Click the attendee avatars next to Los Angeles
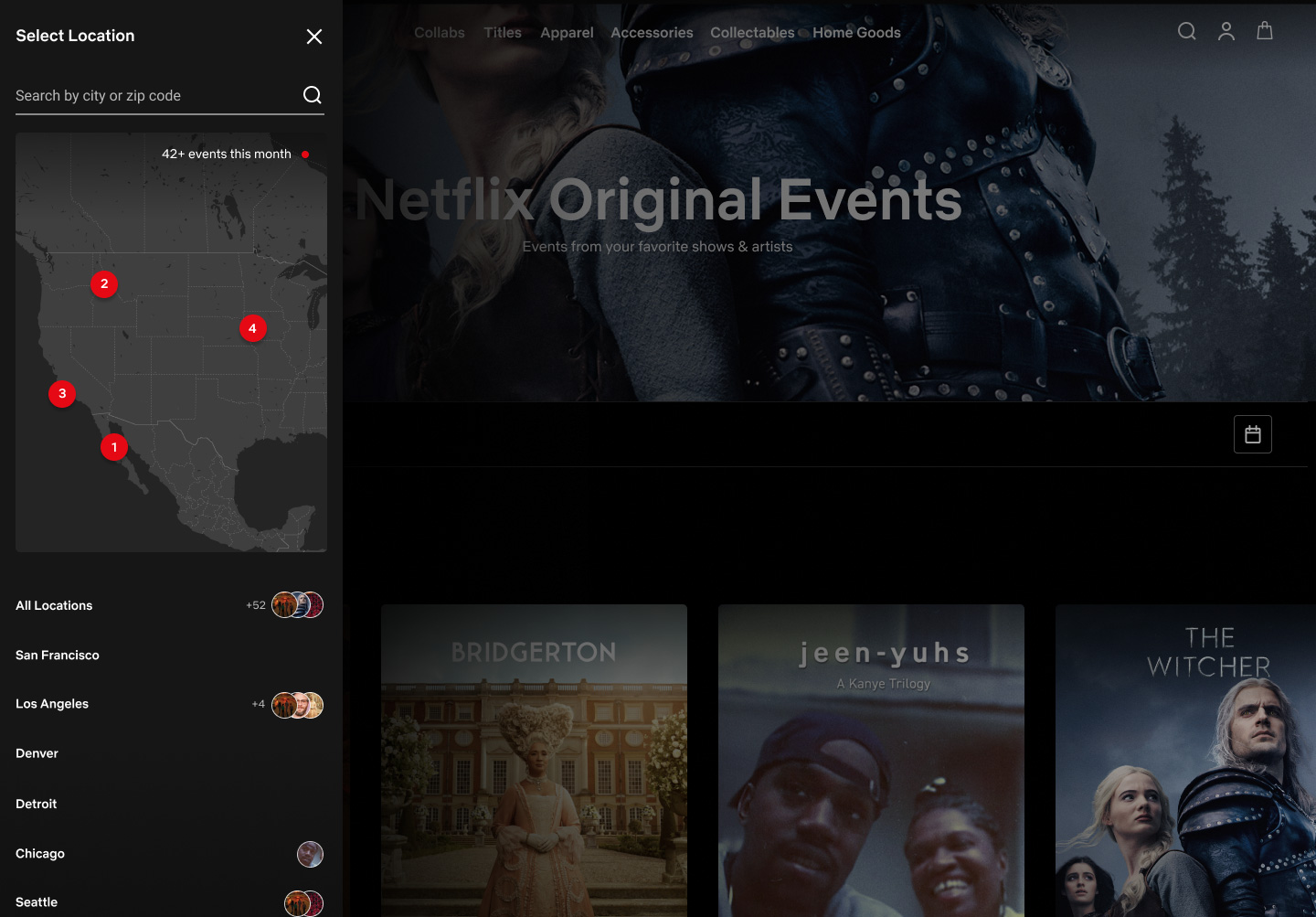 pyautogui.click(x=298, y=705)
